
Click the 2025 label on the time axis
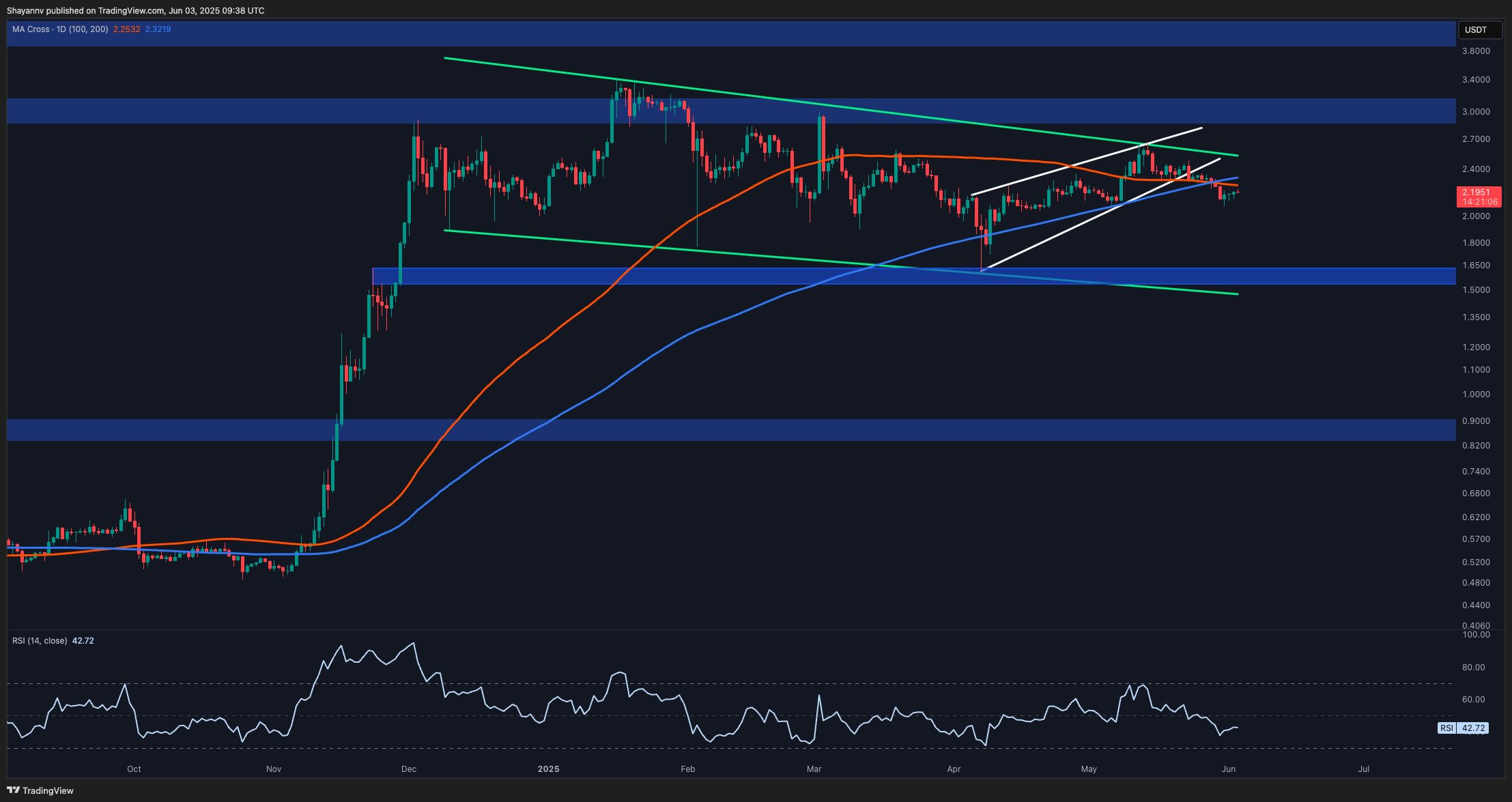click(x=548, y=769)
